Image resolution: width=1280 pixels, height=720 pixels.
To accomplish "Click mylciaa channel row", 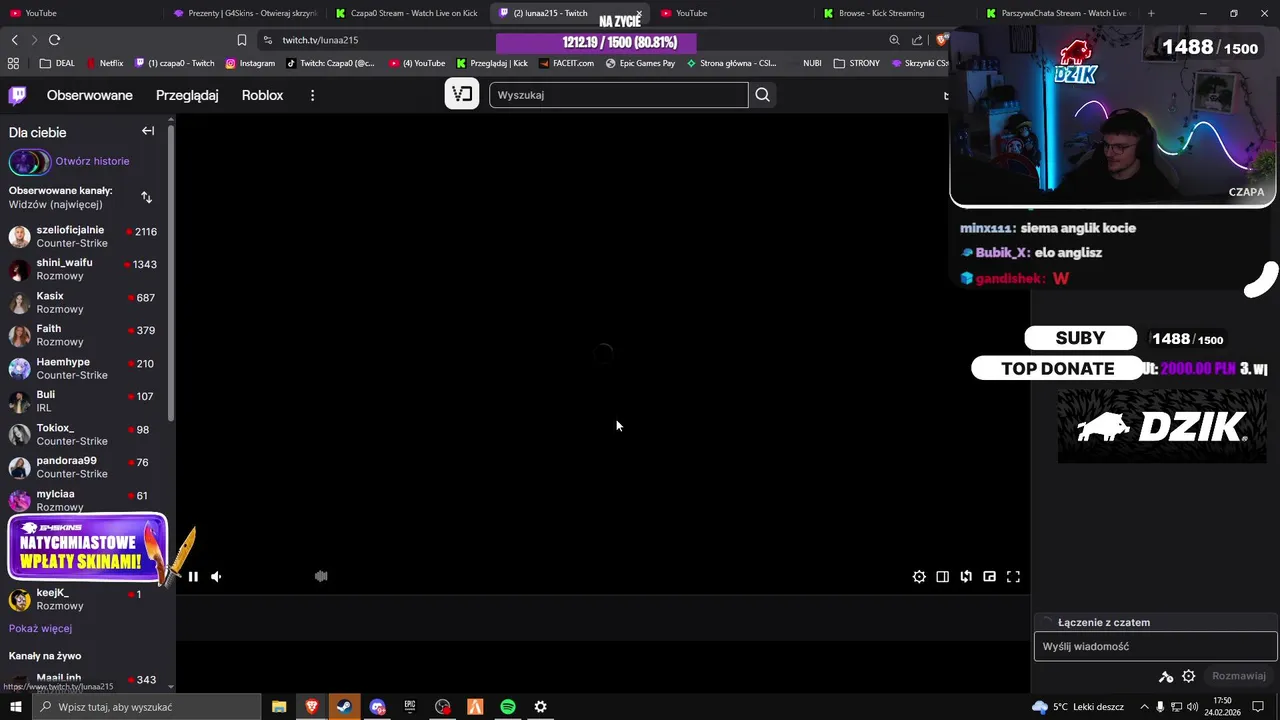I will tap(83, 500).
